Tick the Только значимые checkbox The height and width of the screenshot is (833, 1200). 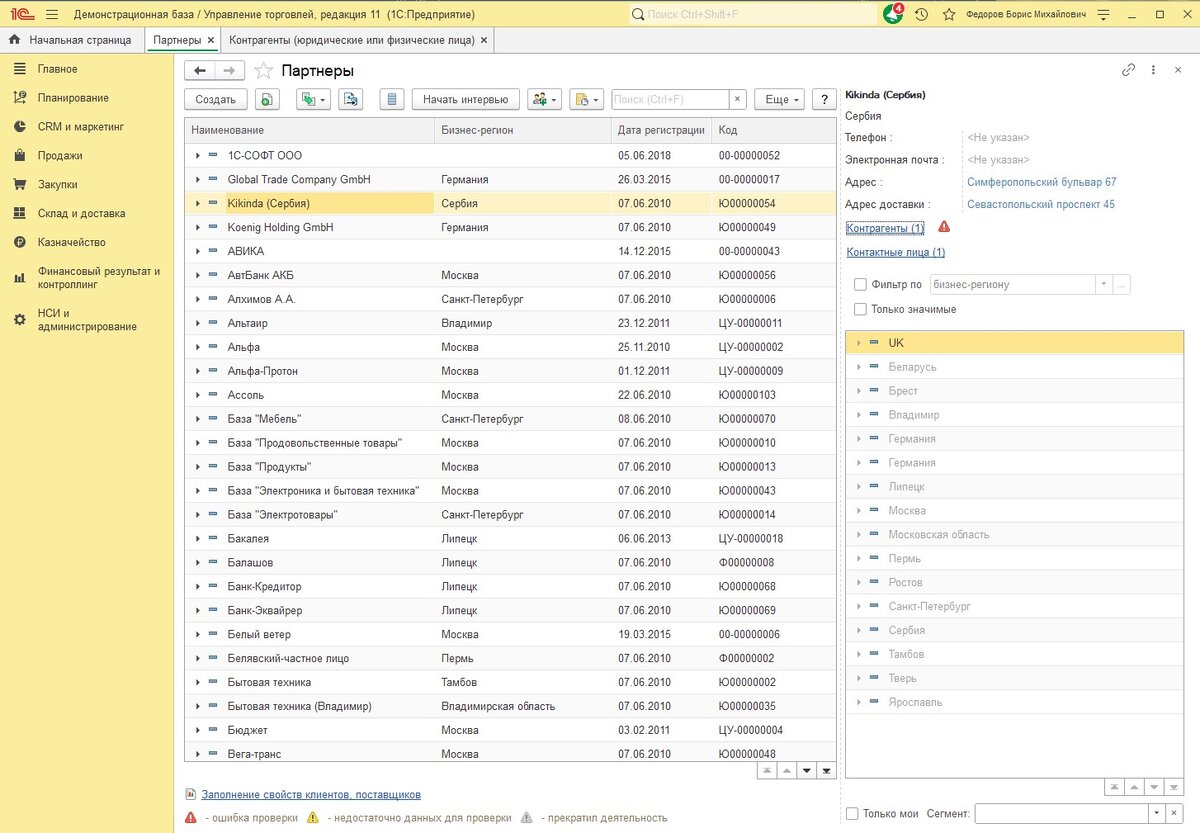[861, 309]
